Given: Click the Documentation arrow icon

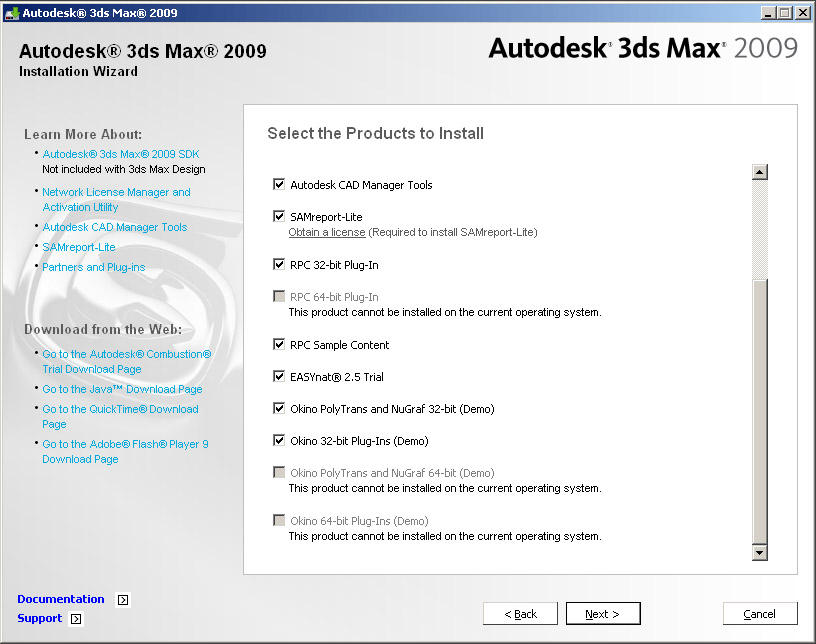Looking at the screenshot, I should point(122,599).
